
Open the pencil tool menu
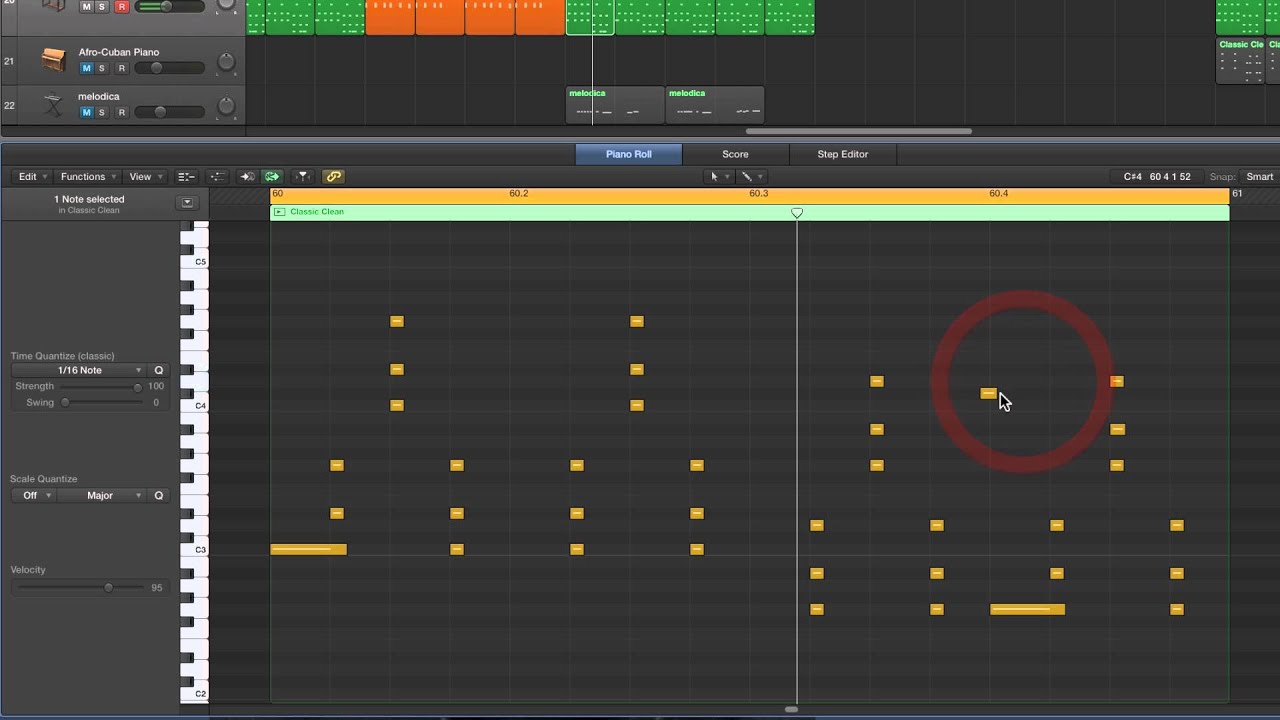751,177
